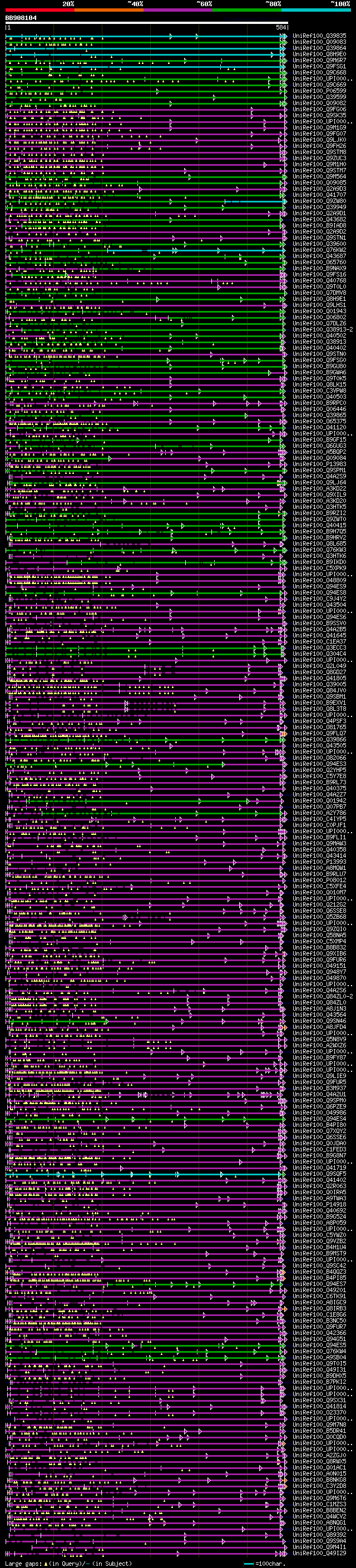Click the UniRef100_Q41707 entry
The height and width of the screenshot is (1568, 356).
[x=319, y=195]
